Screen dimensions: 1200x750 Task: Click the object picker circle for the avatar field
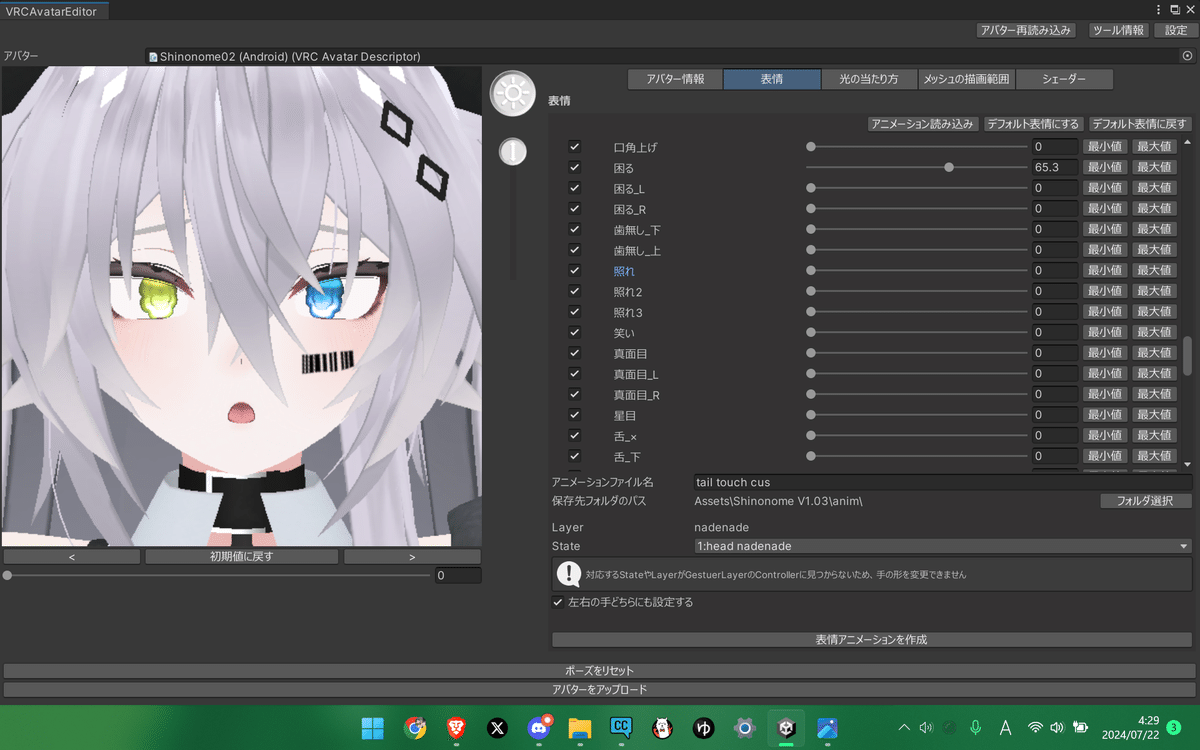(1187, 56)
